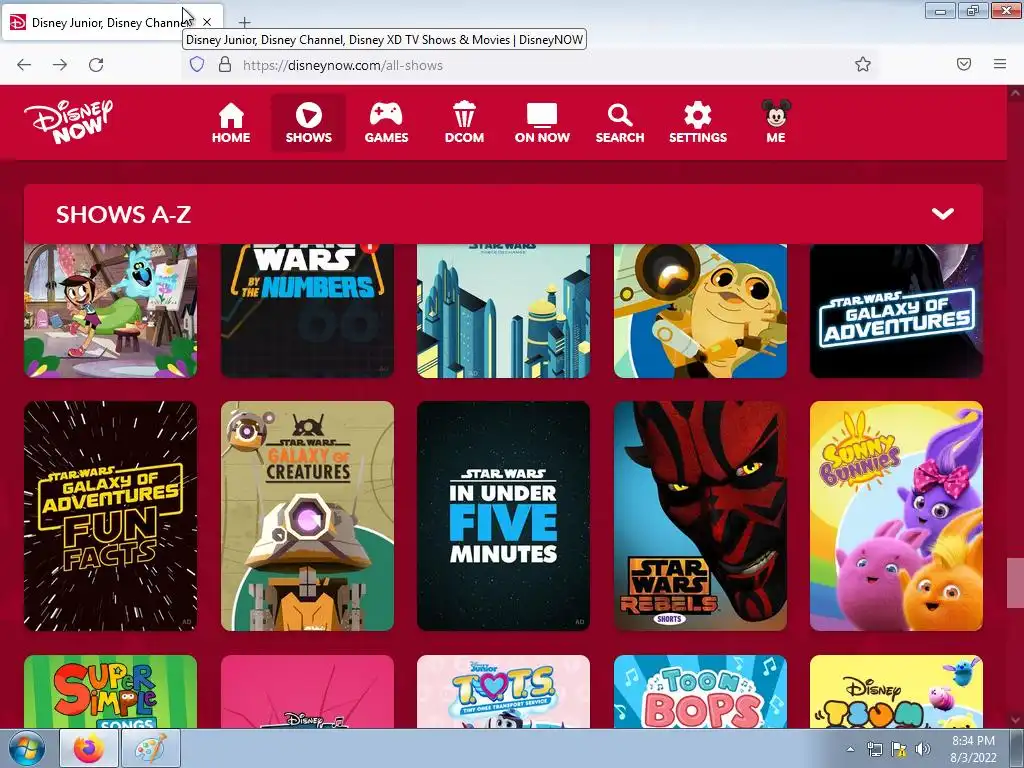The height and width of the screenshot is (768, 1024).
Task: Open Super Simple Songs show
Action: (110, 692)
